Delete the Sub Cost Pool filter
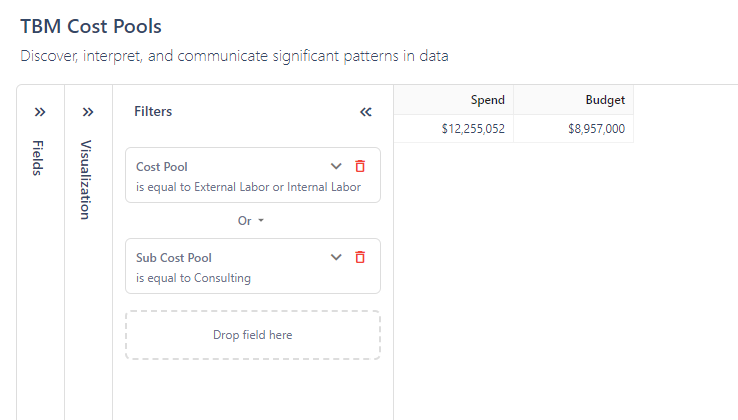Screen dimensions: 738x420 [x=360, y=257]
